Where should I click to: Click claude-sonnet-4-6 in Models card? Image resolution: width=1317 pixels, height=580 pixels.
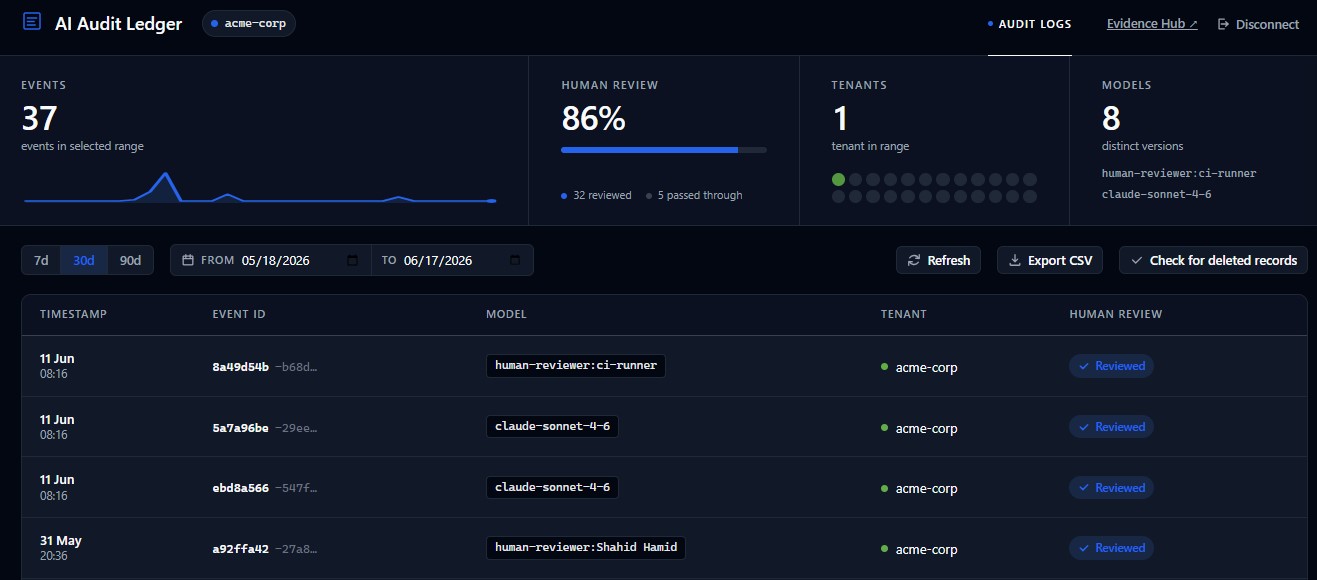1157,194
